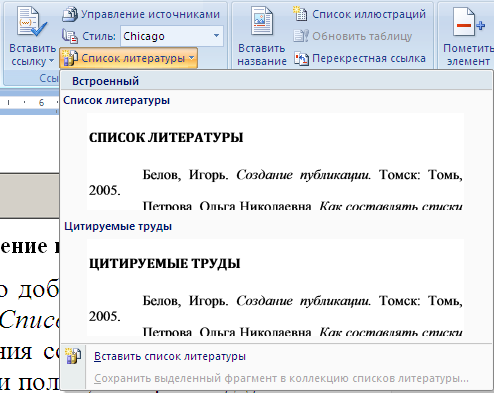Click the horizontal ruler near mark 6
The image size is (494, 393).
41,102
